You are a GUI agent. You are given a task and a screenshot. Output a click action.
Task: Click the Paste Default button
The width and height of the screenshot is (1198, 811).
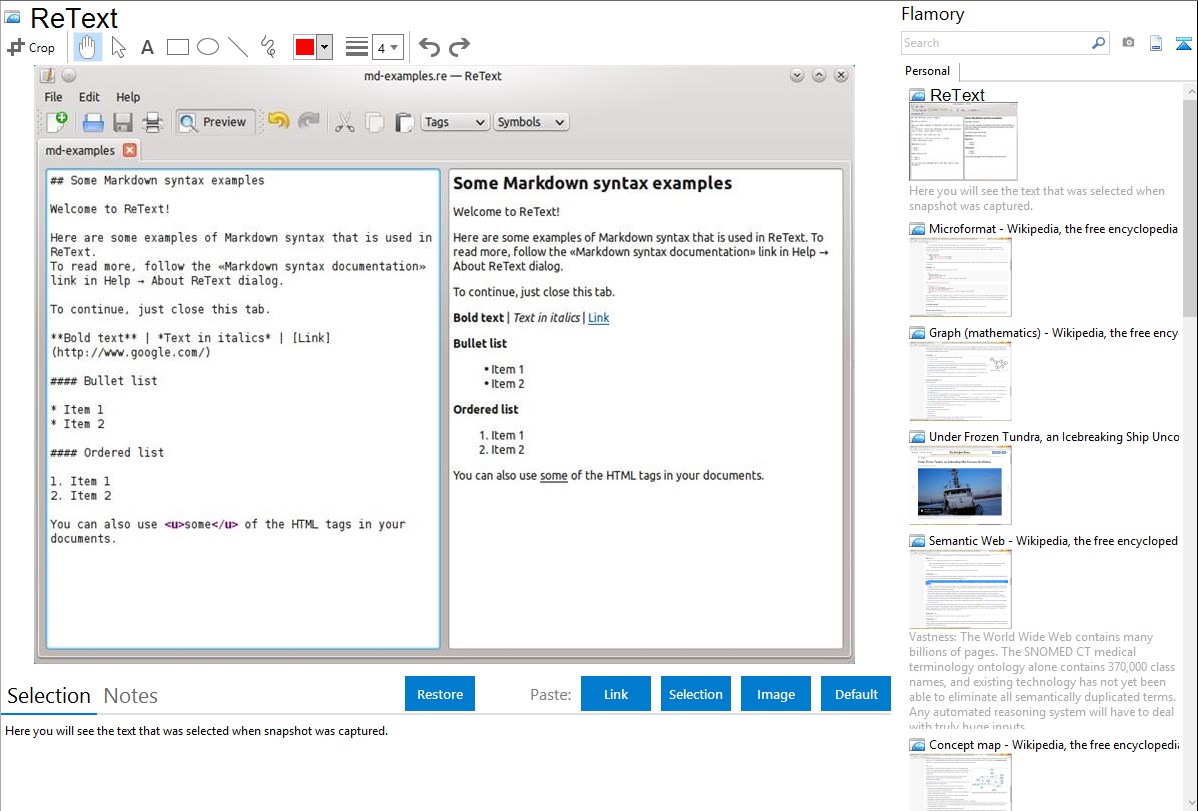856,694
